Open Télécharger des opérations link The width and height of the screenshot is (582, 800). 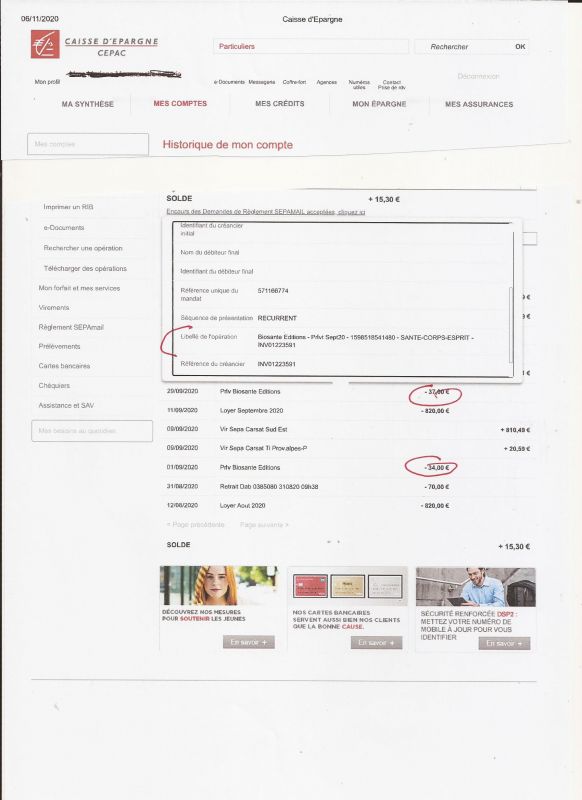85,268
